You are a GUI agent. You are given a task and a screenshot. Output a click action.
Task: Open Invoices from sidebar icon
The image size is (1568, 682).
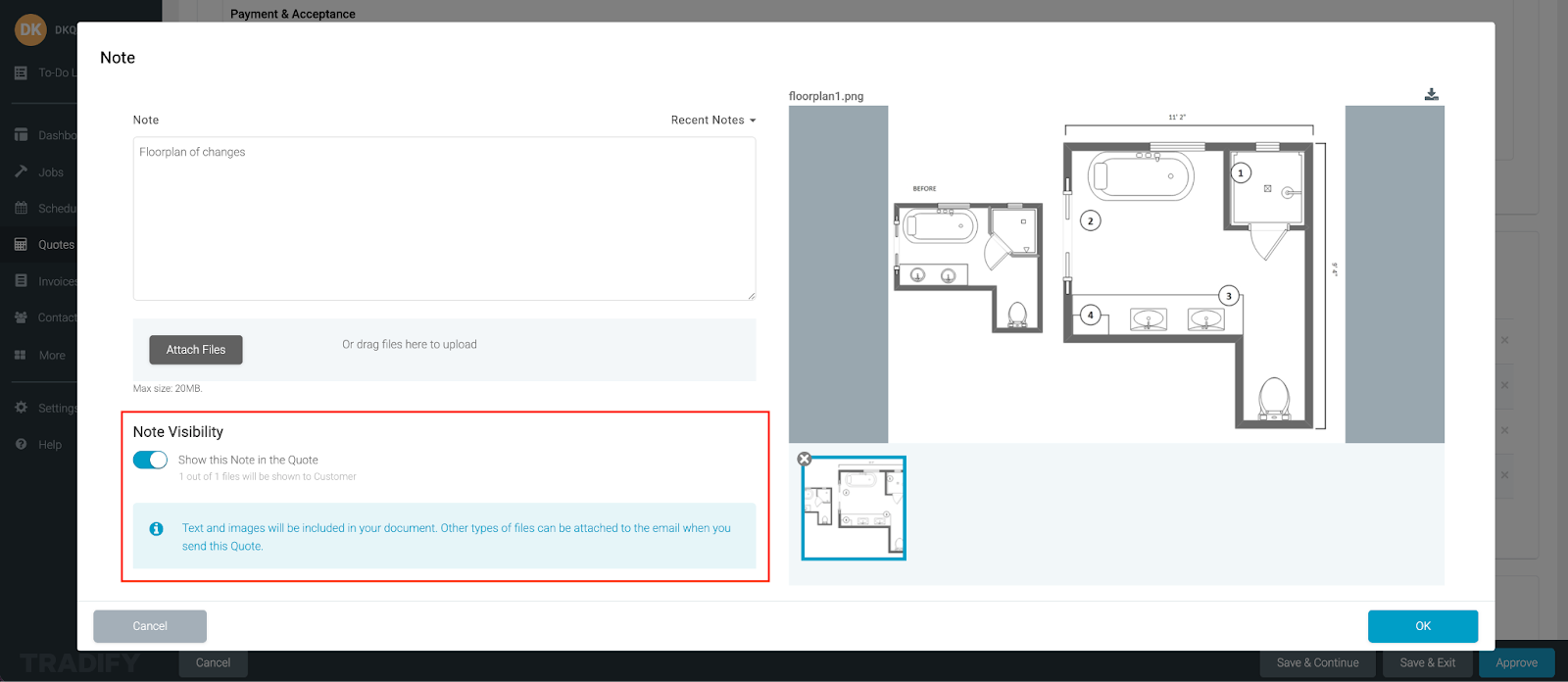[x=21, y=280]
